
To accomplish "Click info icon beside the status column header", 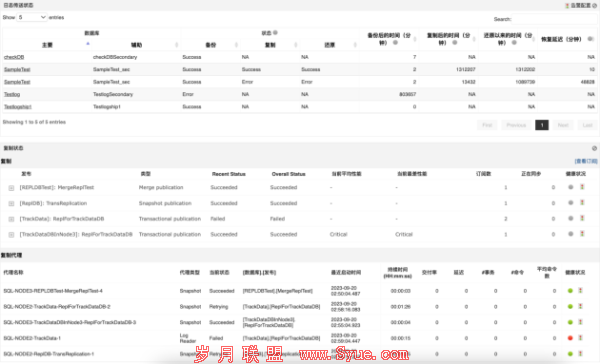I will (275, 33).
